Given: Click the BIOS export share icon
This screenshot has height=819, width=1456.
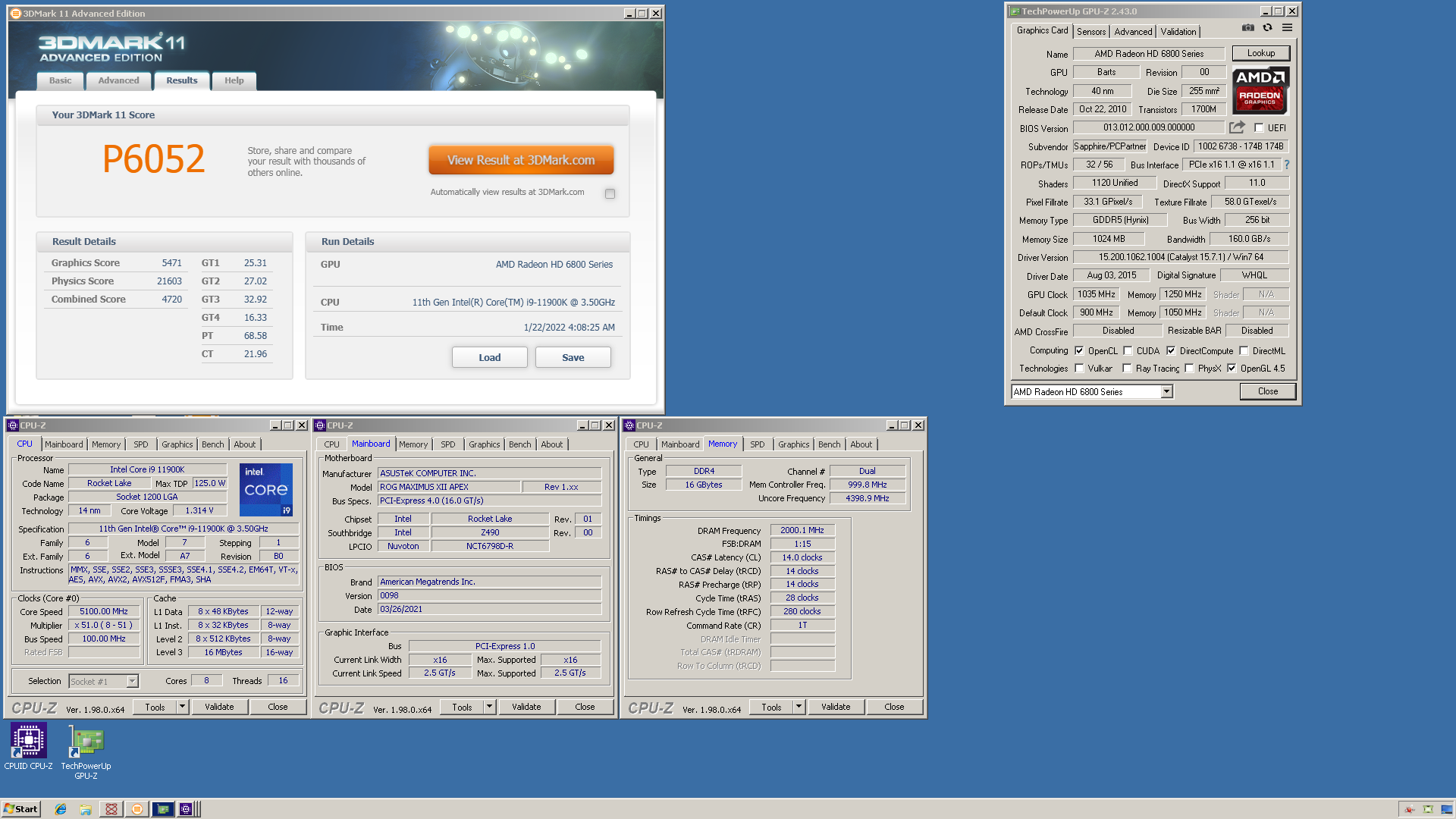Looking at the screenshot, I should pyautogui.click(x=1237, y=127).
